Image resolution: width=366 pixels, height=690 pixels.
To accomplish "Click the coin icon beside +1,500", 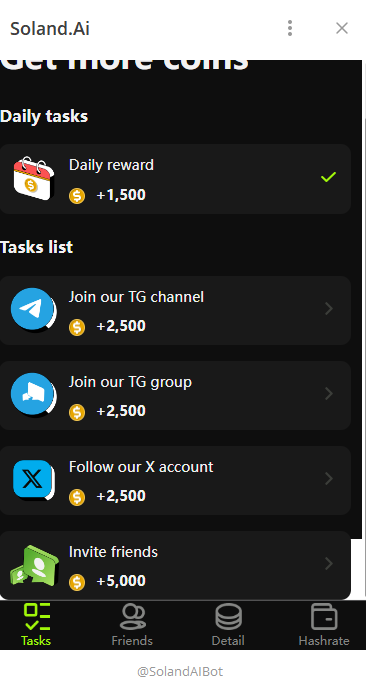I will [x=77, y=196].
